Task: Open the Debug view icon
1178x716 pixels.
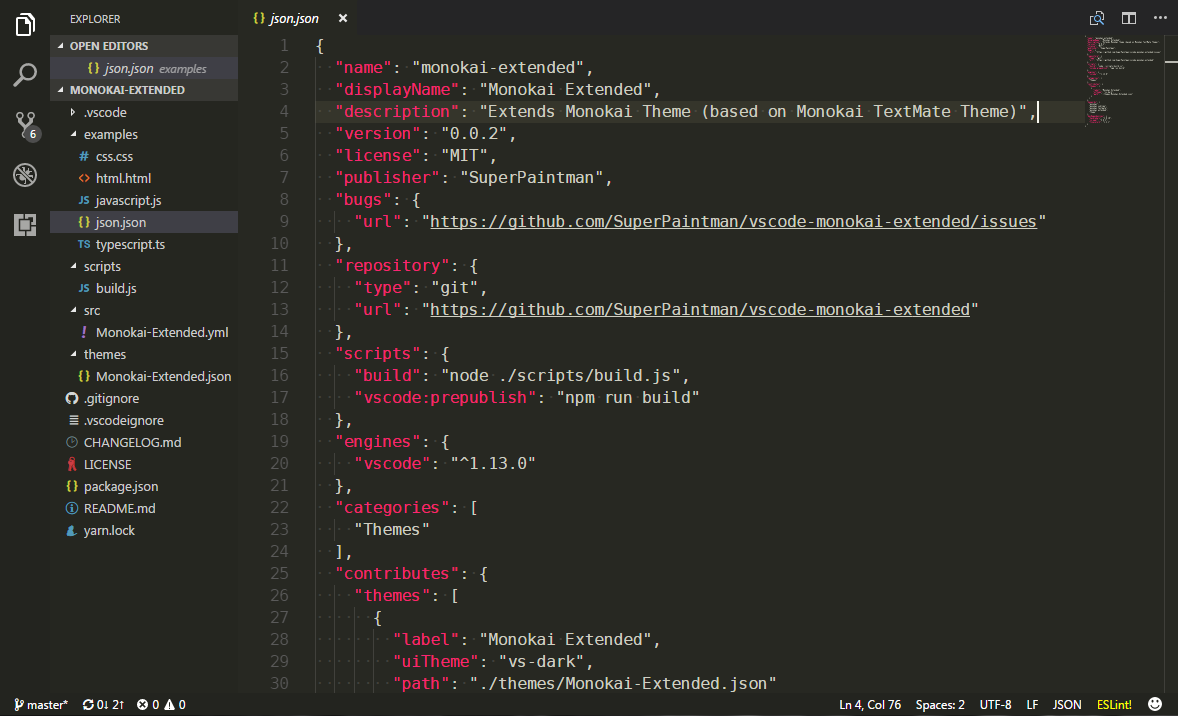Action: click(x=25, y=175)
